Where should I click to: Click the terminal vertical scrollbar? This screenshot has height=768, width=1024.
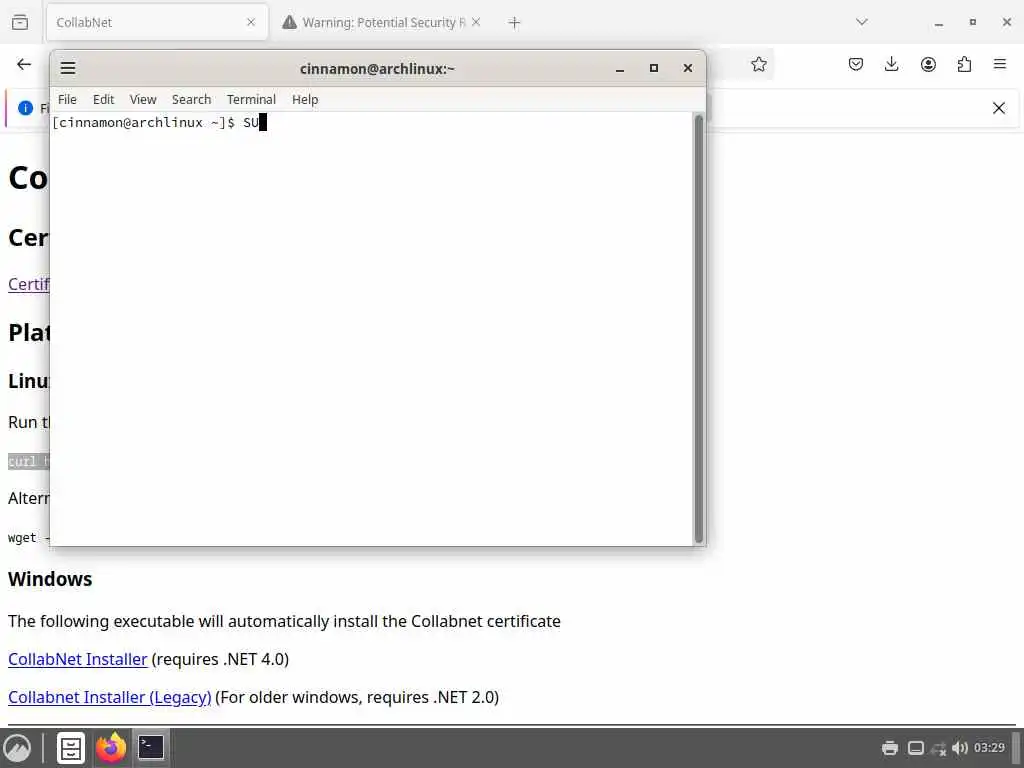tap(699, 328)
